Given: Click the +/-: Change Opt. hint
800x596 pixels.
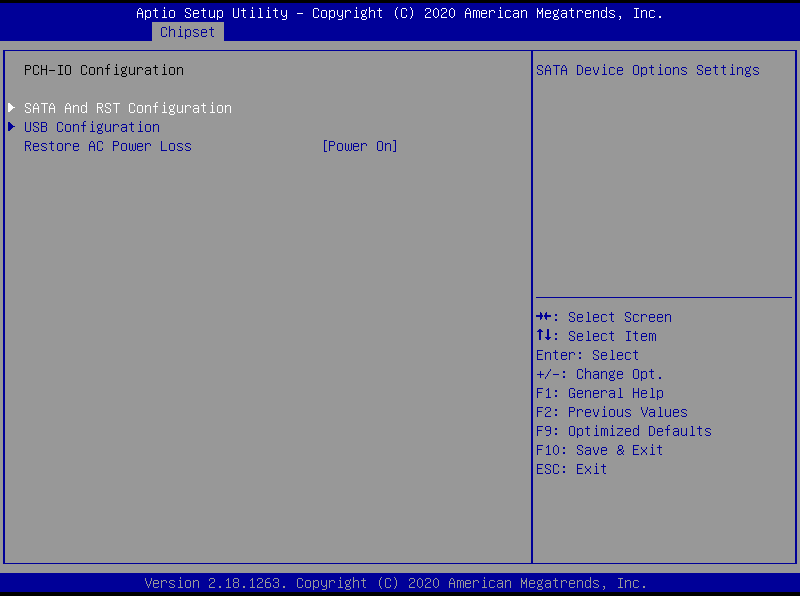Looking at the screenshot, I should [x=599, y=374].
